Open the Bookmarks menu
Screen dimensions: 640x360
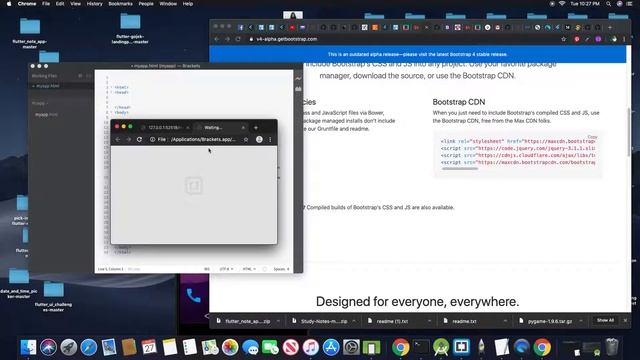click(x=120, y=4)
